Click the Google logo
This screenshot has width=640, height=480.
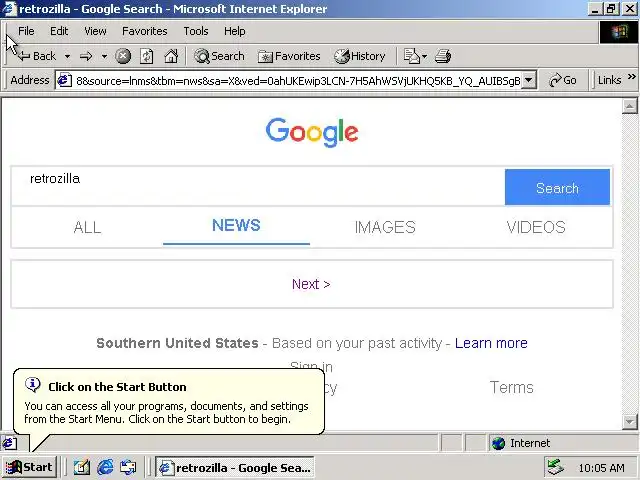click(x=312, y=132)
